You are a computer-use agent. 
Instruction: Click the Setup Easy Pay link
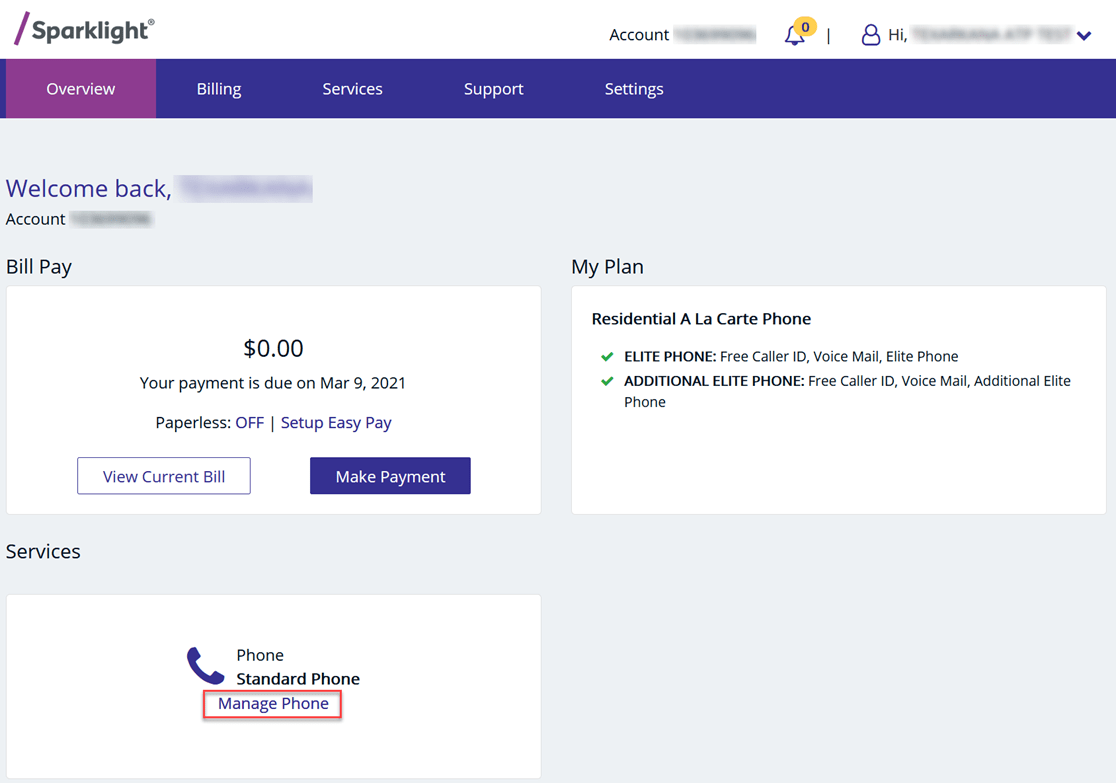click(336, 422)
